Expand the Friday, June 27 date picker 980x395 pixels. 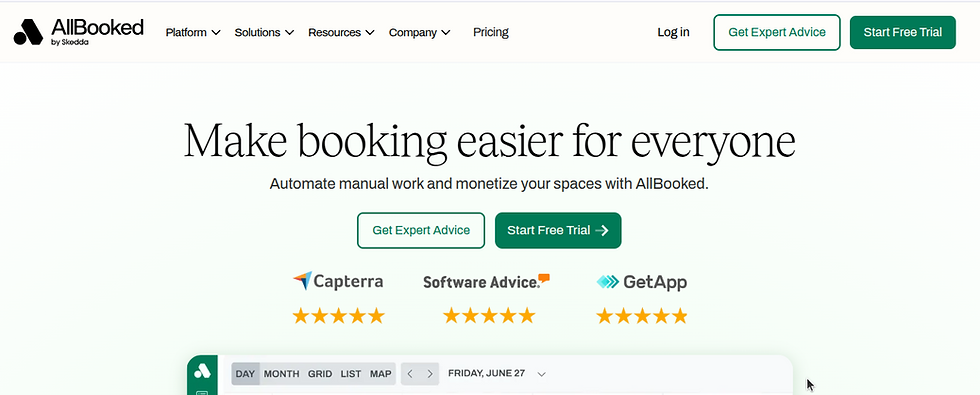click(x=498, y=374)
